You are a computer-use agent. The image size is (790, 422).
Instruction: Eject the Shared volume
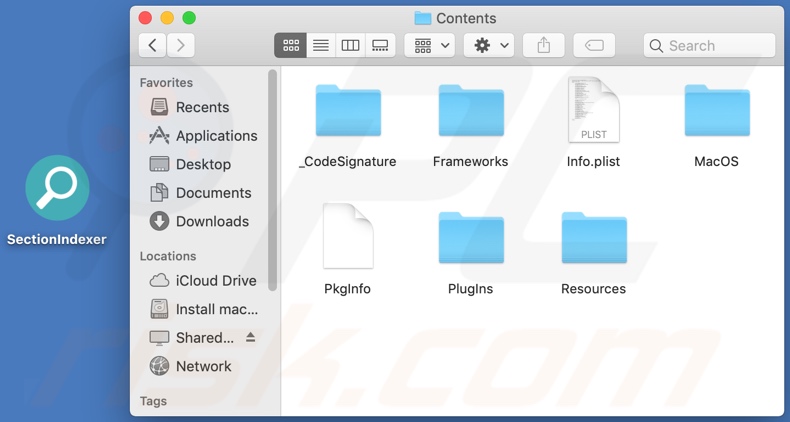tap(251, 338)
